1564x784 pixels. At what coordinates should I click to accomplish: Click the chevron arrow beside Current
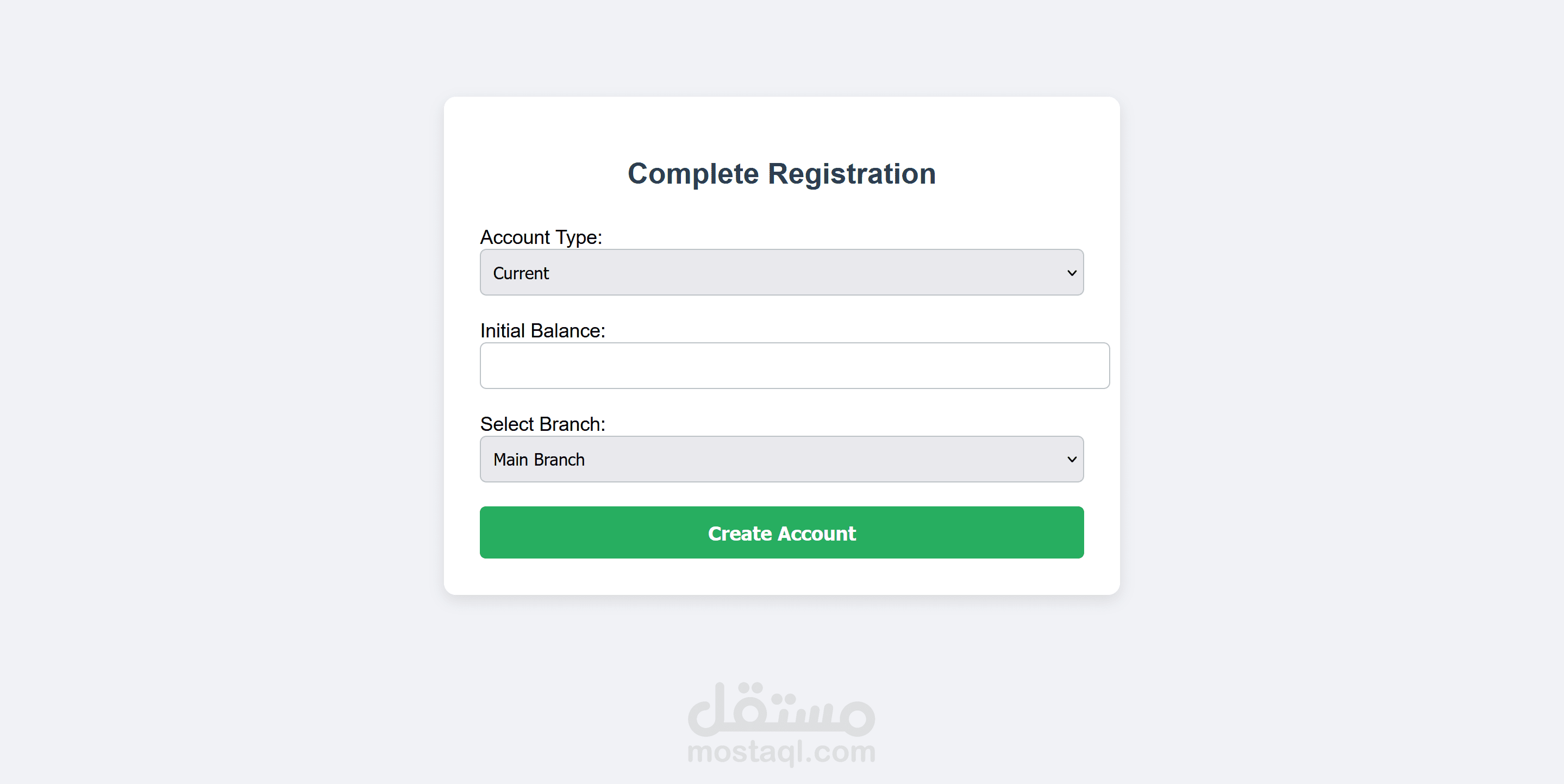point(1072,273)
